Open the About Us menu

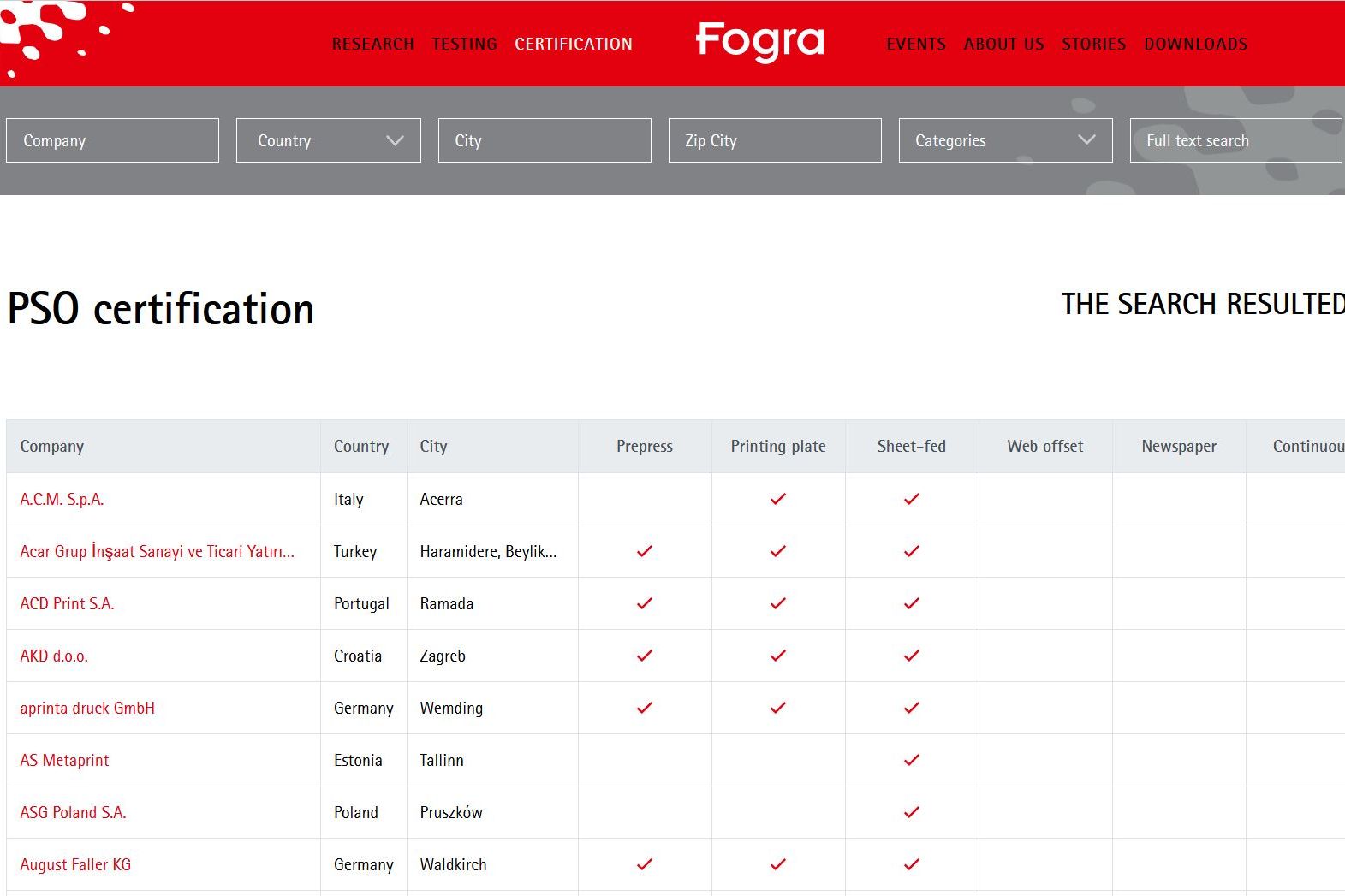pos(1004,44)
